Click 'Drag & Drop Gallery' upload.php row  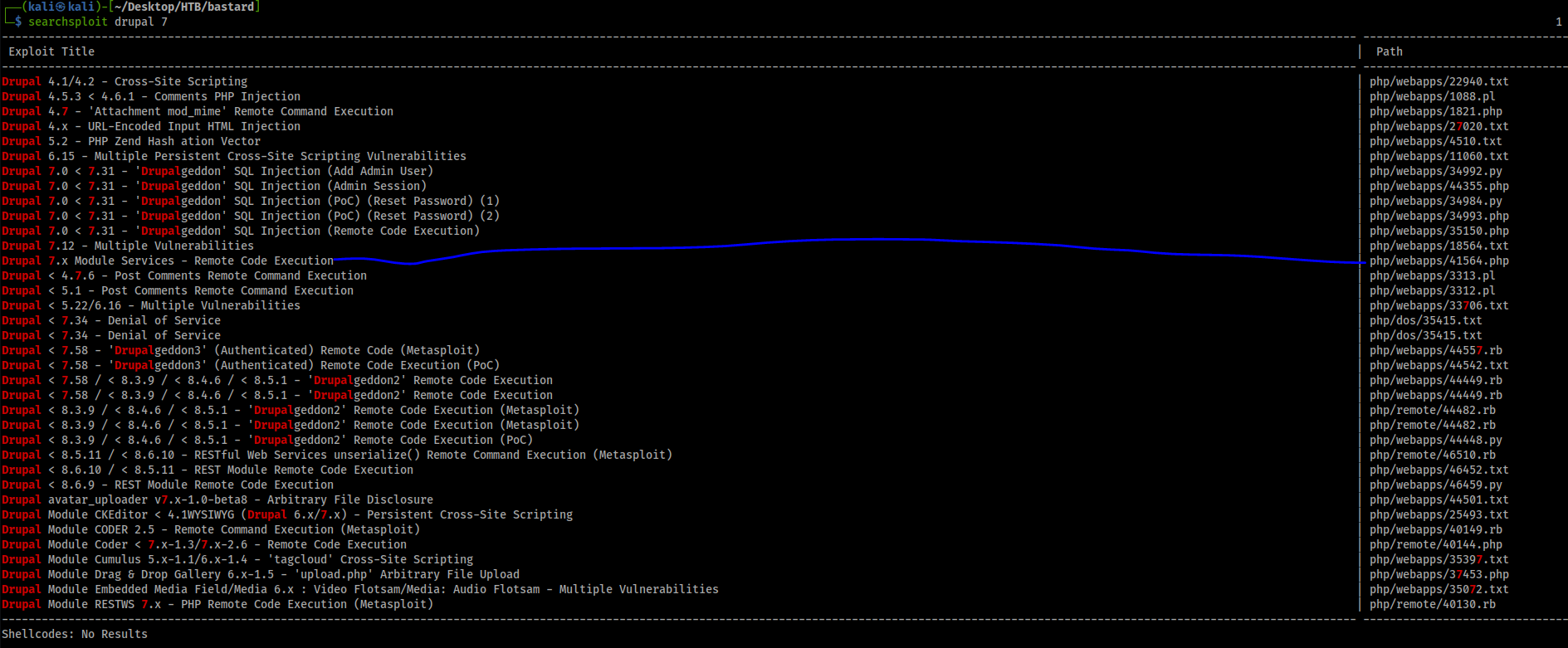coord(261,574)
